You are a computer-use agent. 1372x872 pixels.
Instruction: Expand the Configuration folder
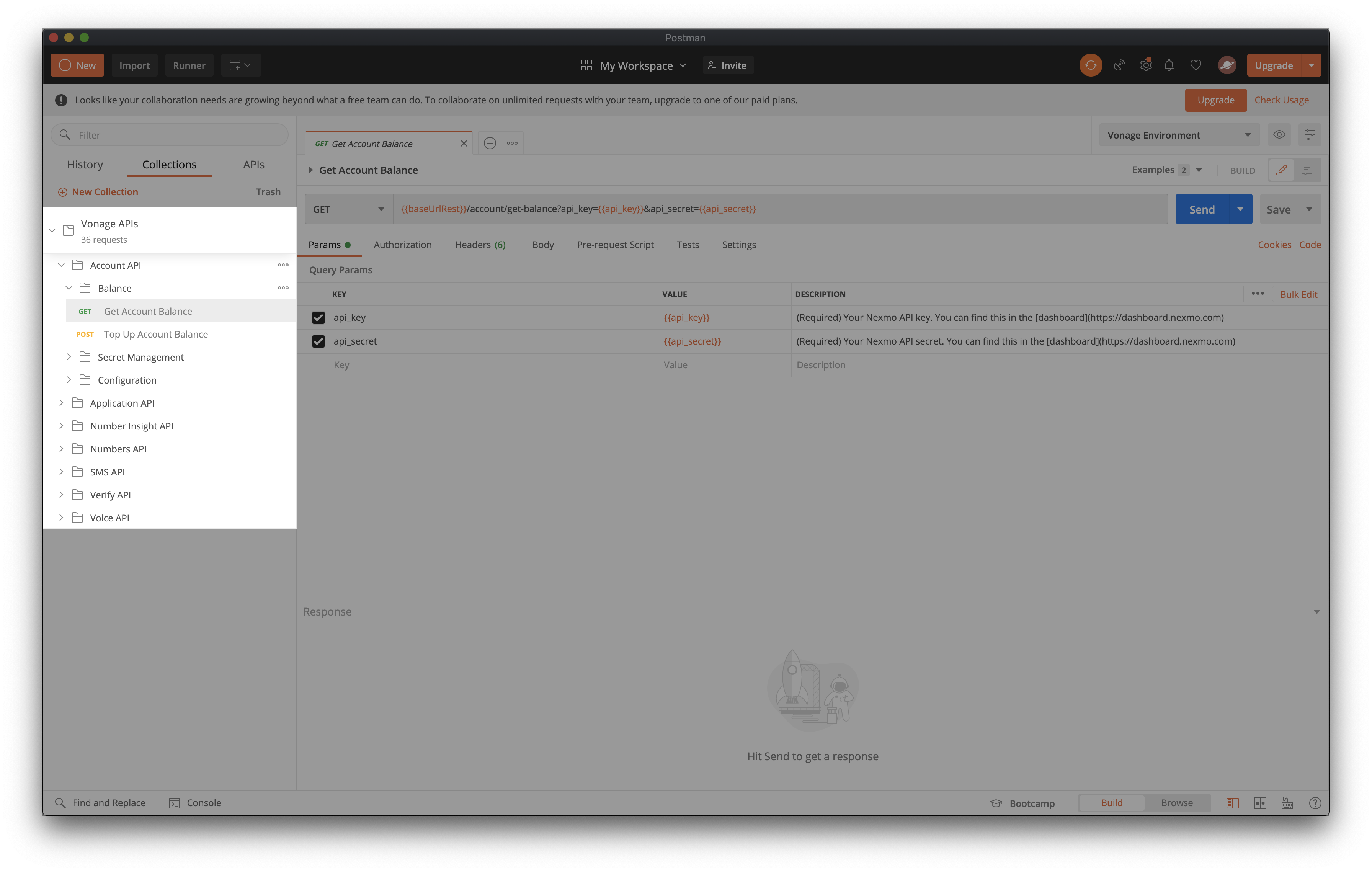click(69, 379)
